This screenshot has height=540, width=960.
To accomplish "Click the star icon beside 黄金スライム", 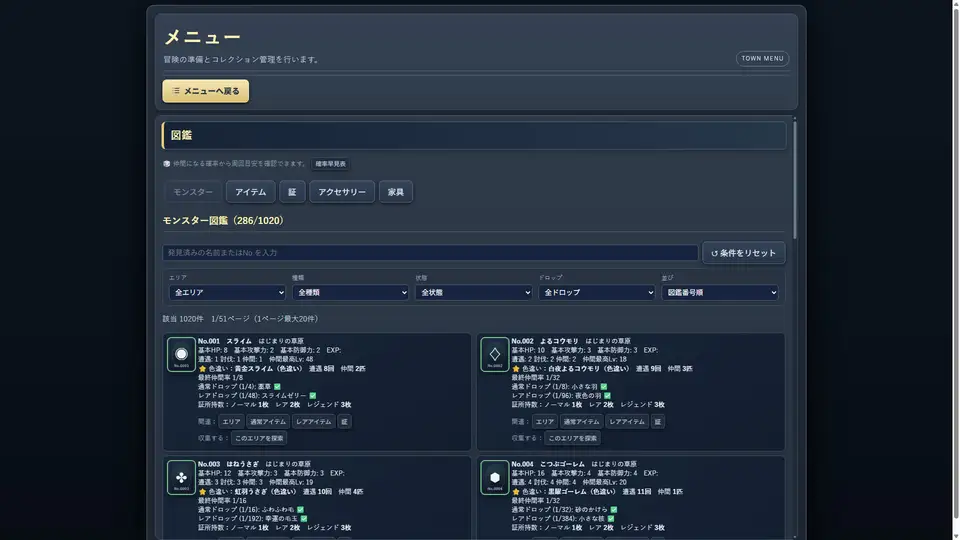I will pyautogui.click(x=202, y=369).
